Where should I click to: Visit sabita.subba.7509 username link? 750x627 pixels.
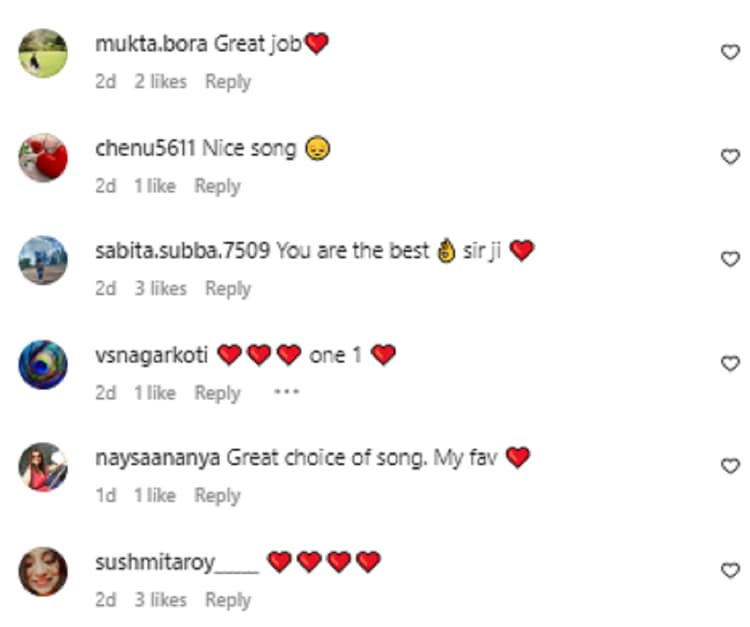pos(182,251)
